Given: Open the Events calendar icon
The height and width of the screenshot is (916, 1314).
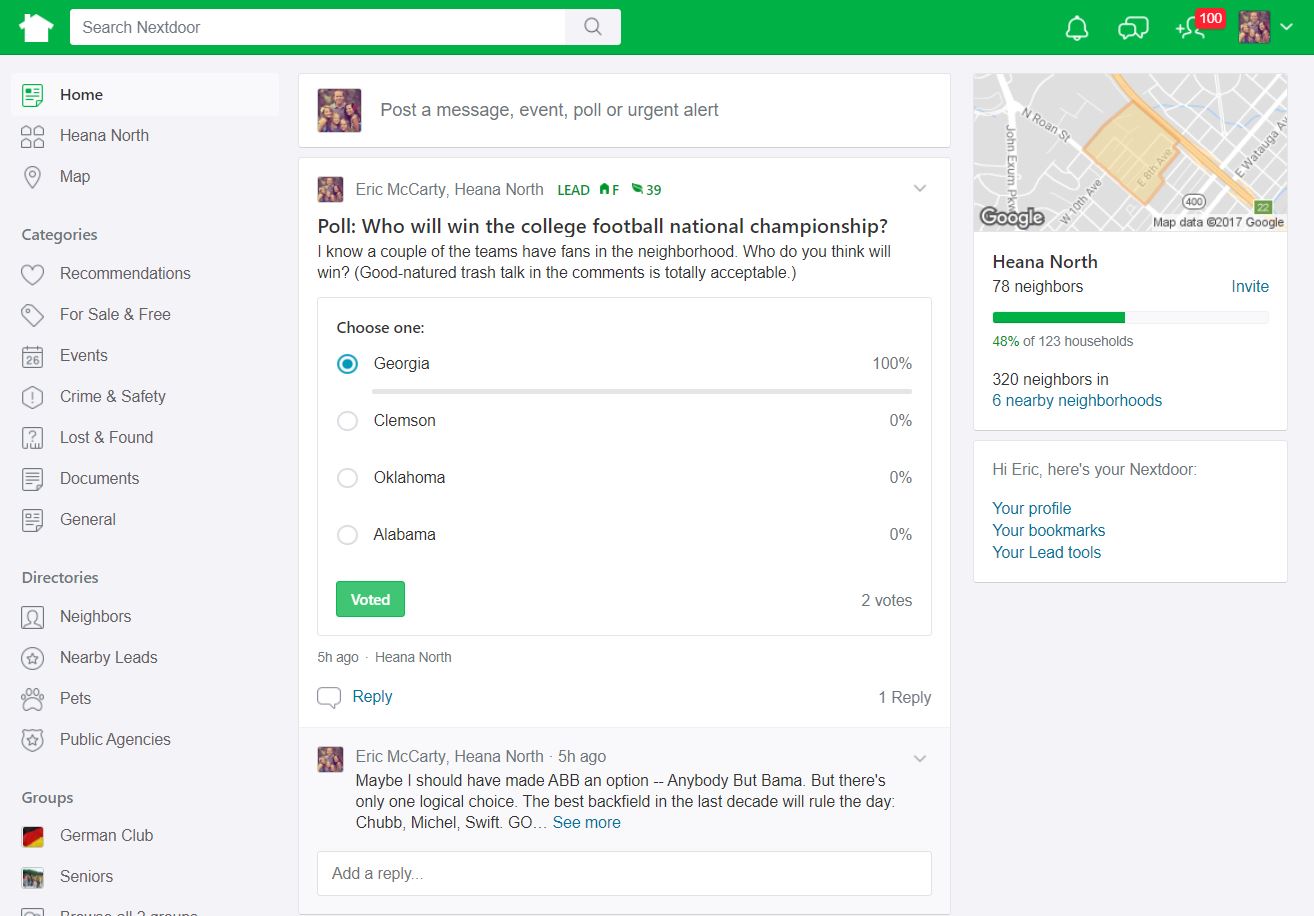Looking at the screenshot, I should 31,355.
